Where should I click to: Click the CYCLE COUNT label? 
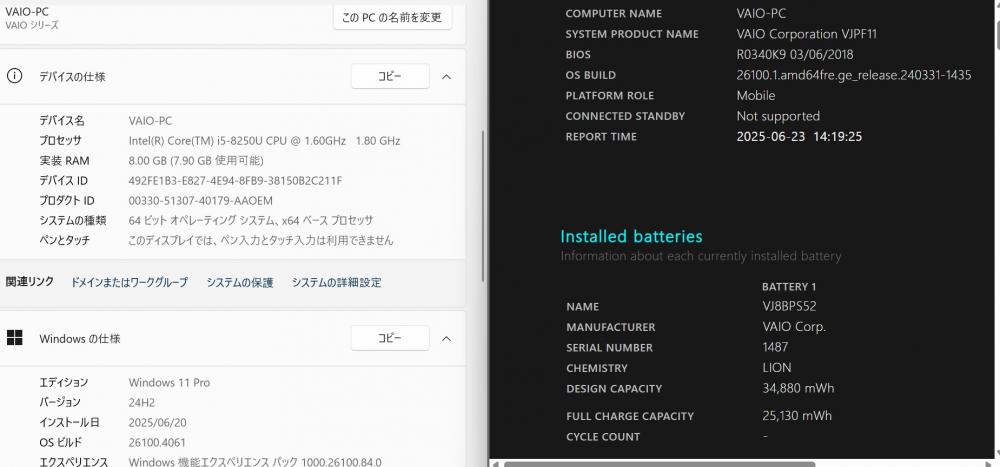click(603, 436)
